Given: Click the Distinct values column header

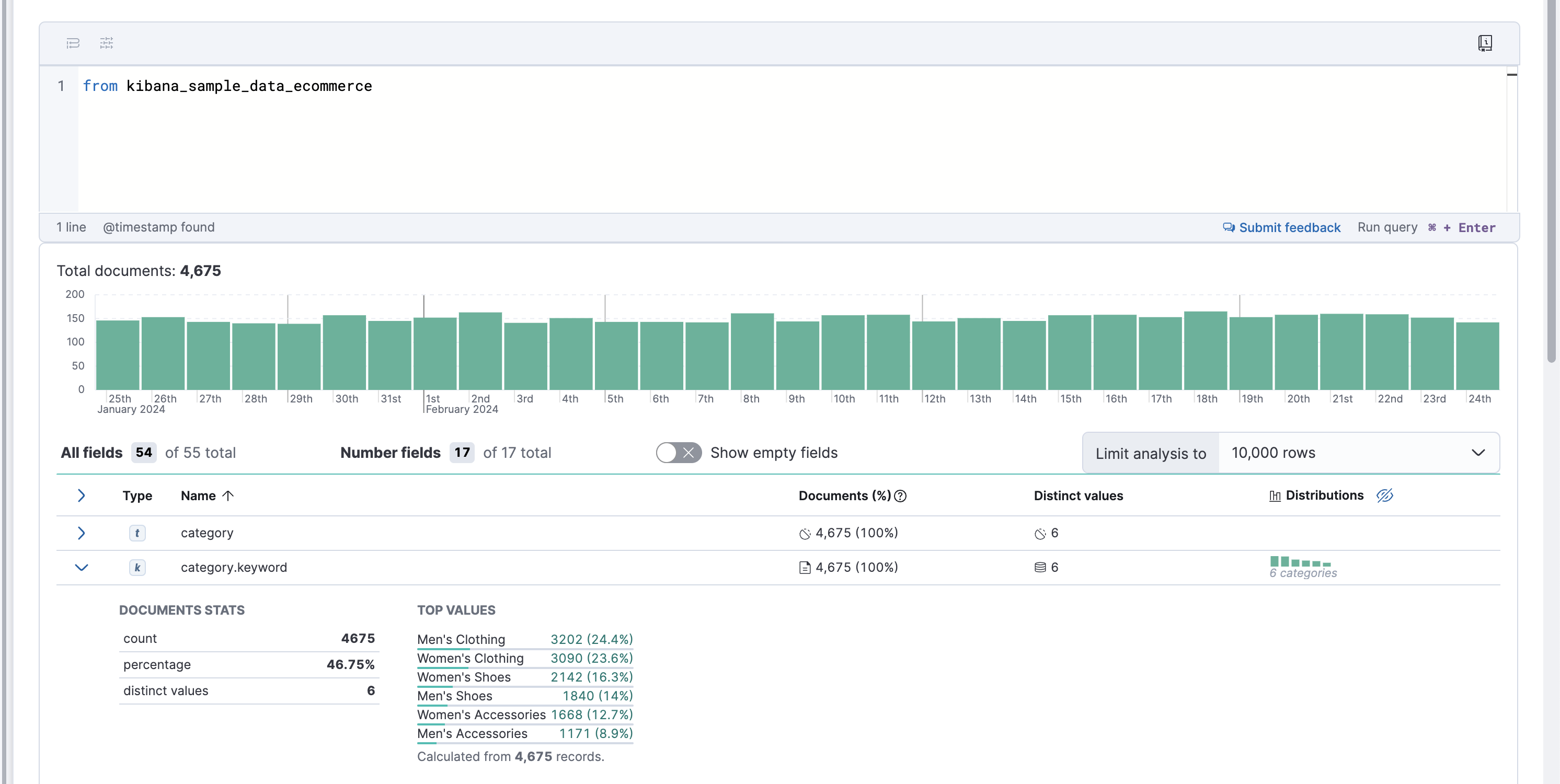Looking at the screenshot, I should [x=1078, y=495].
